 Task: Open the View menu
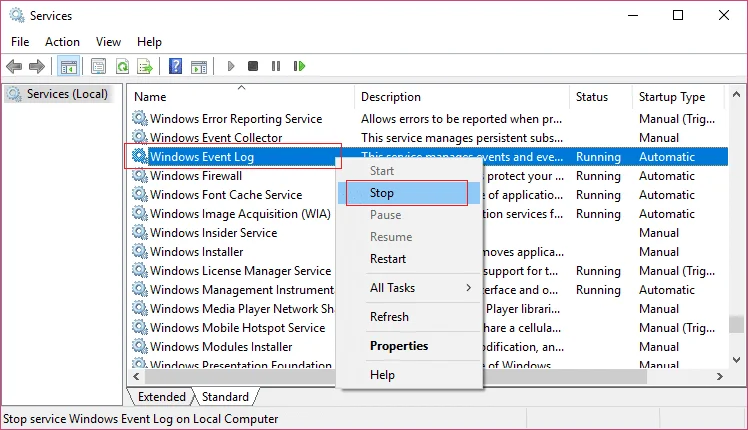click(x=108, y=42)
